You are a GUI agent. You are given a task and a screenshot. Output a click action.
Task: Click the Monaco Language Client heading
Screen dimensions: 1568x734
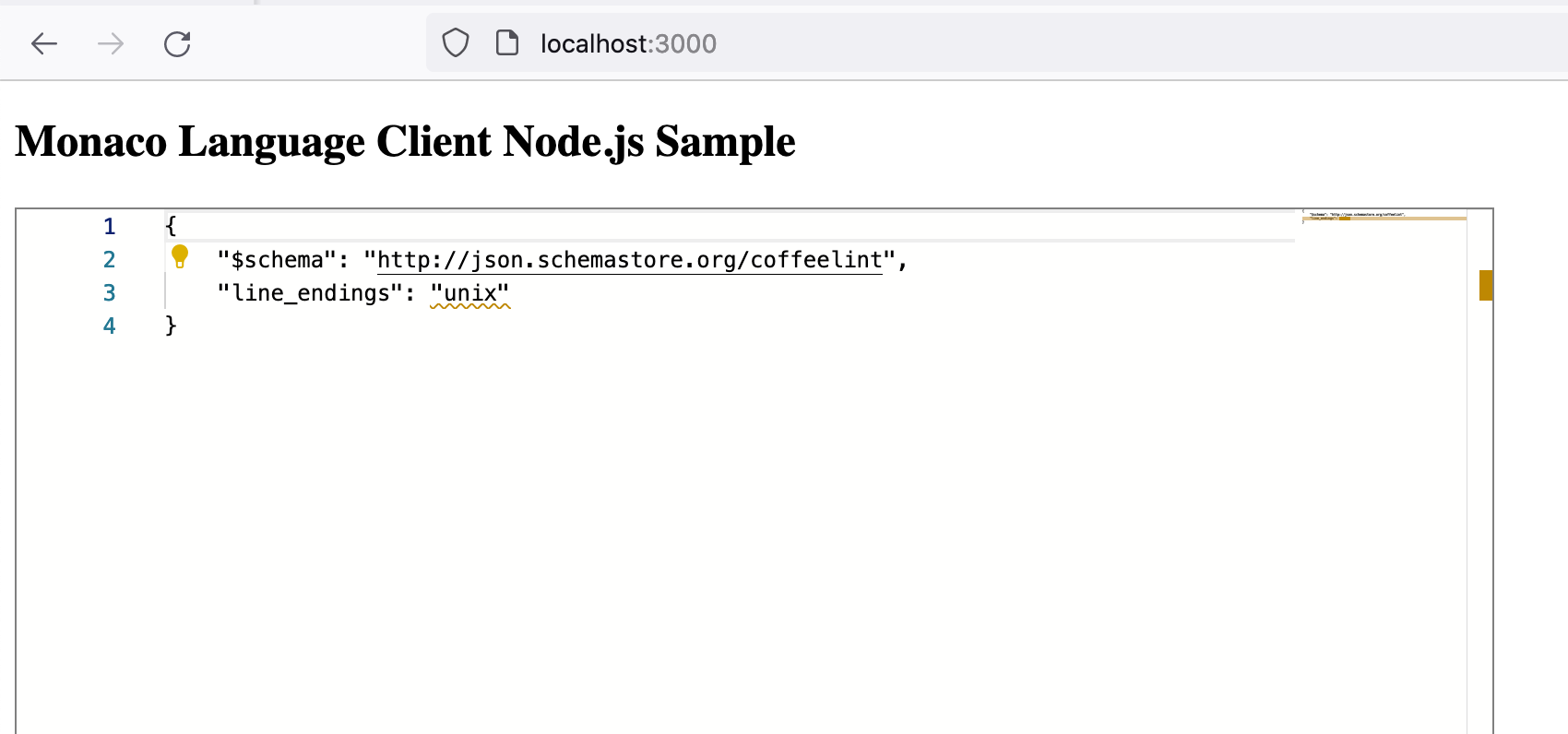(x=405, y=142)
